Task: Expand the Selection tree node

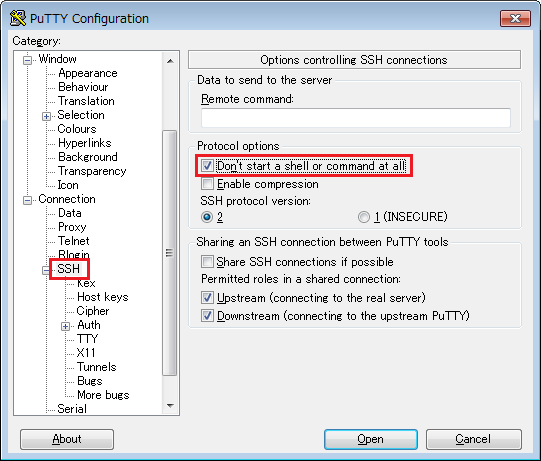Action: [47, 116]
